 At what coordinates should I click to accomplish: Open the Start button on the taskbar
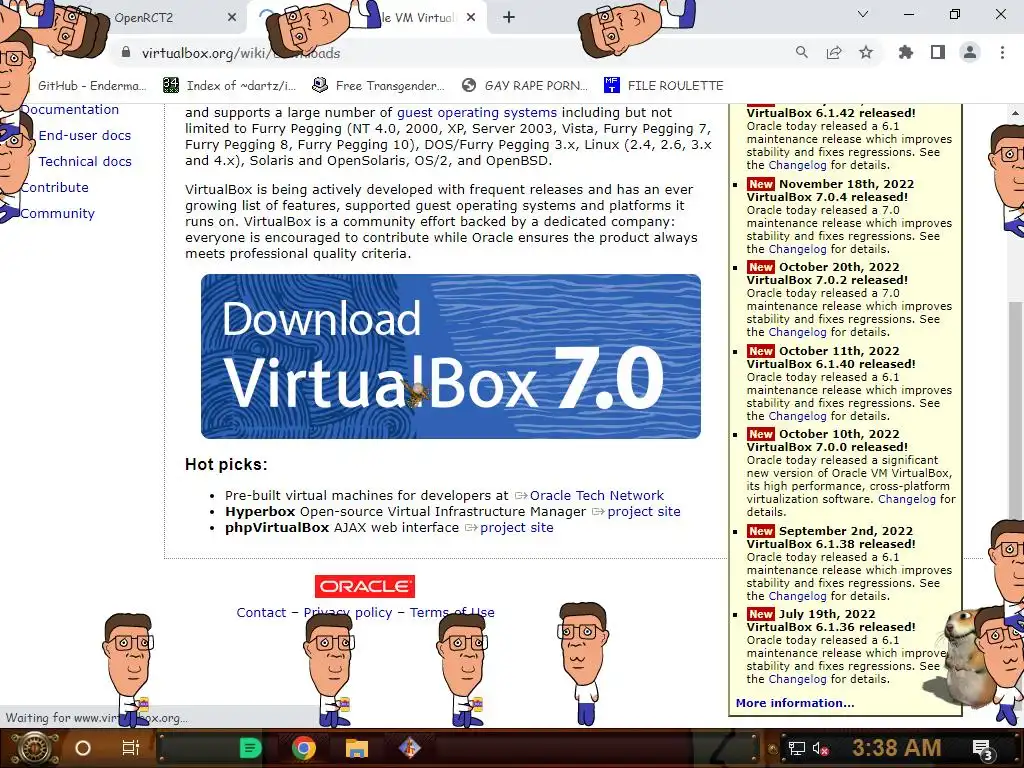[34, 748]
